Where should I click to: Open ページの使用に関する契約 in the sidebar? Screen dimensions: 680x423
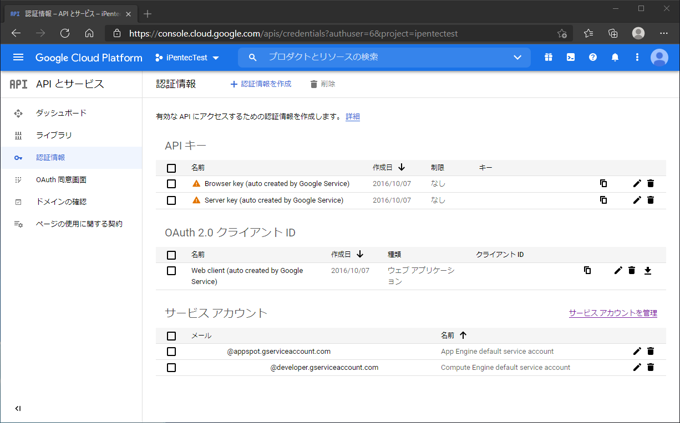[x=79, y=224]
